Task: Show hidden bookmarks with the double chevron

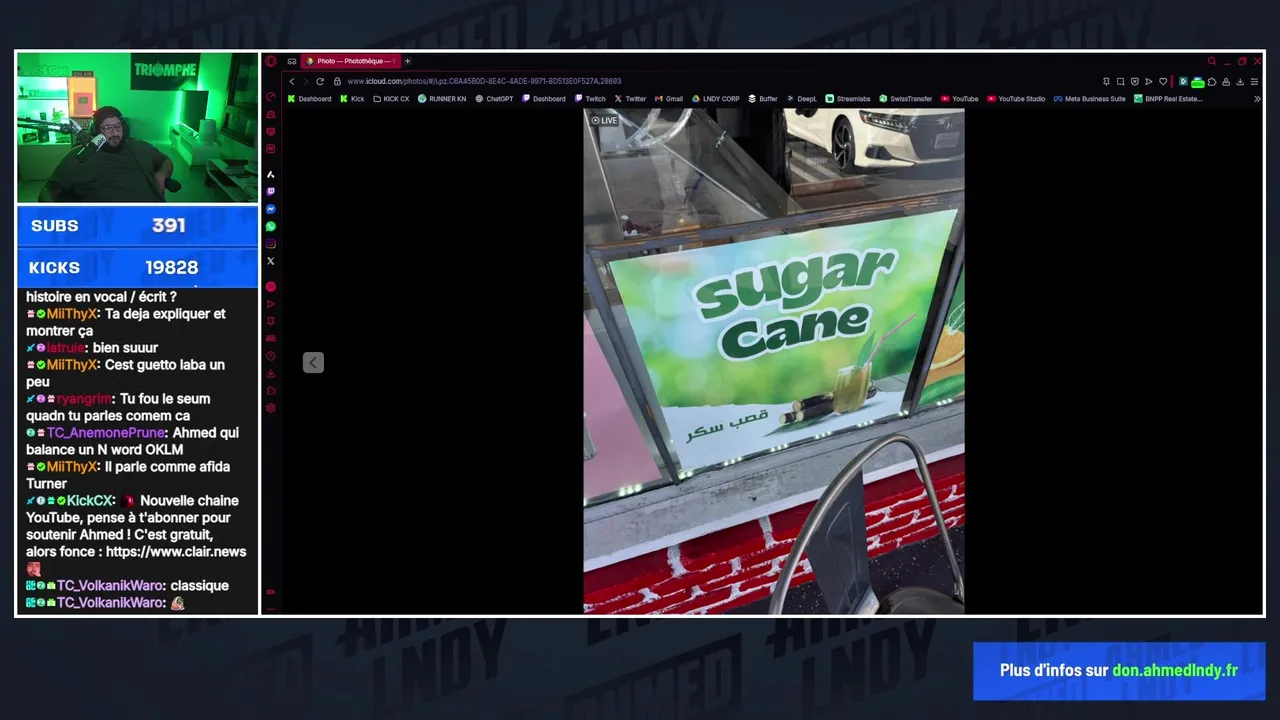Action: tap(1257, 99)
